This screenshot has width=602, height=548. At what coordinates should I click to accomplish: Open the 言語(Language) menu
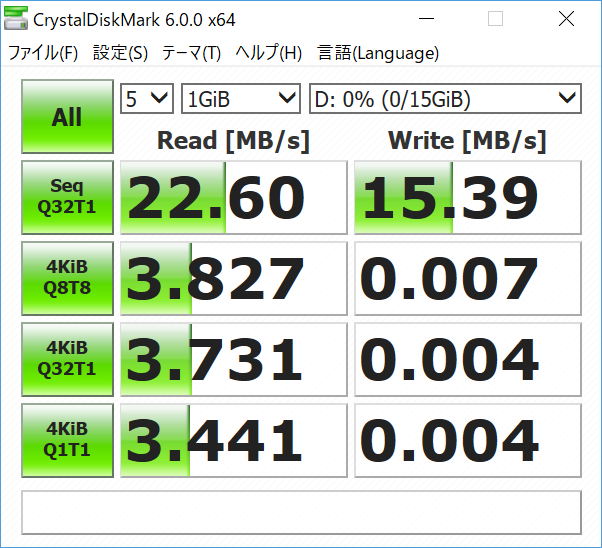(x=378, y=53)
